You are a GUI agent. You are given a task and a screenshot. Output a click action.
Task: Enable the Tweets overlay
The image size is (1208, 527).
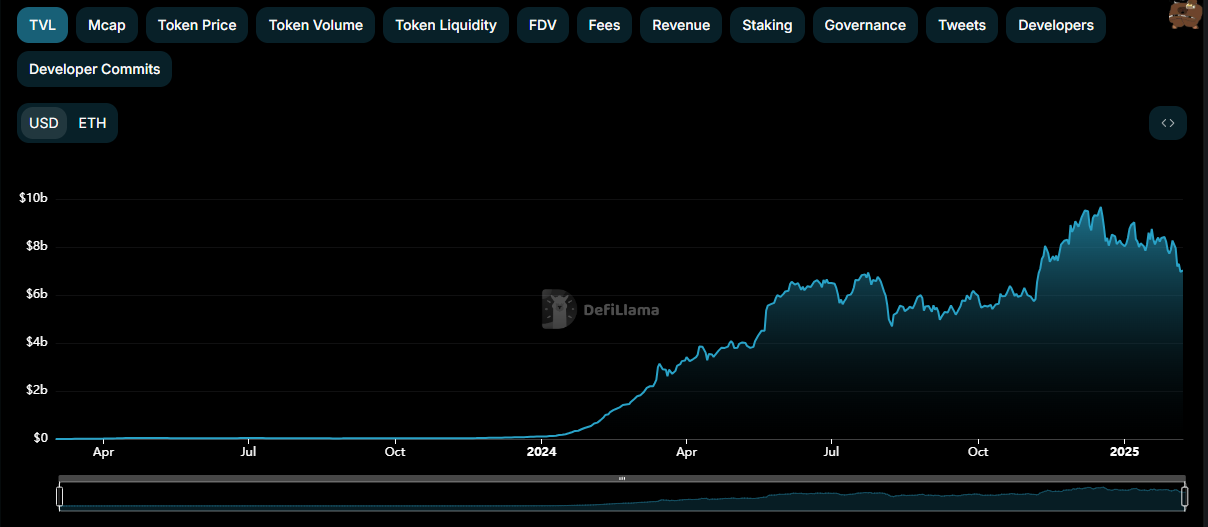coord(962,25)
